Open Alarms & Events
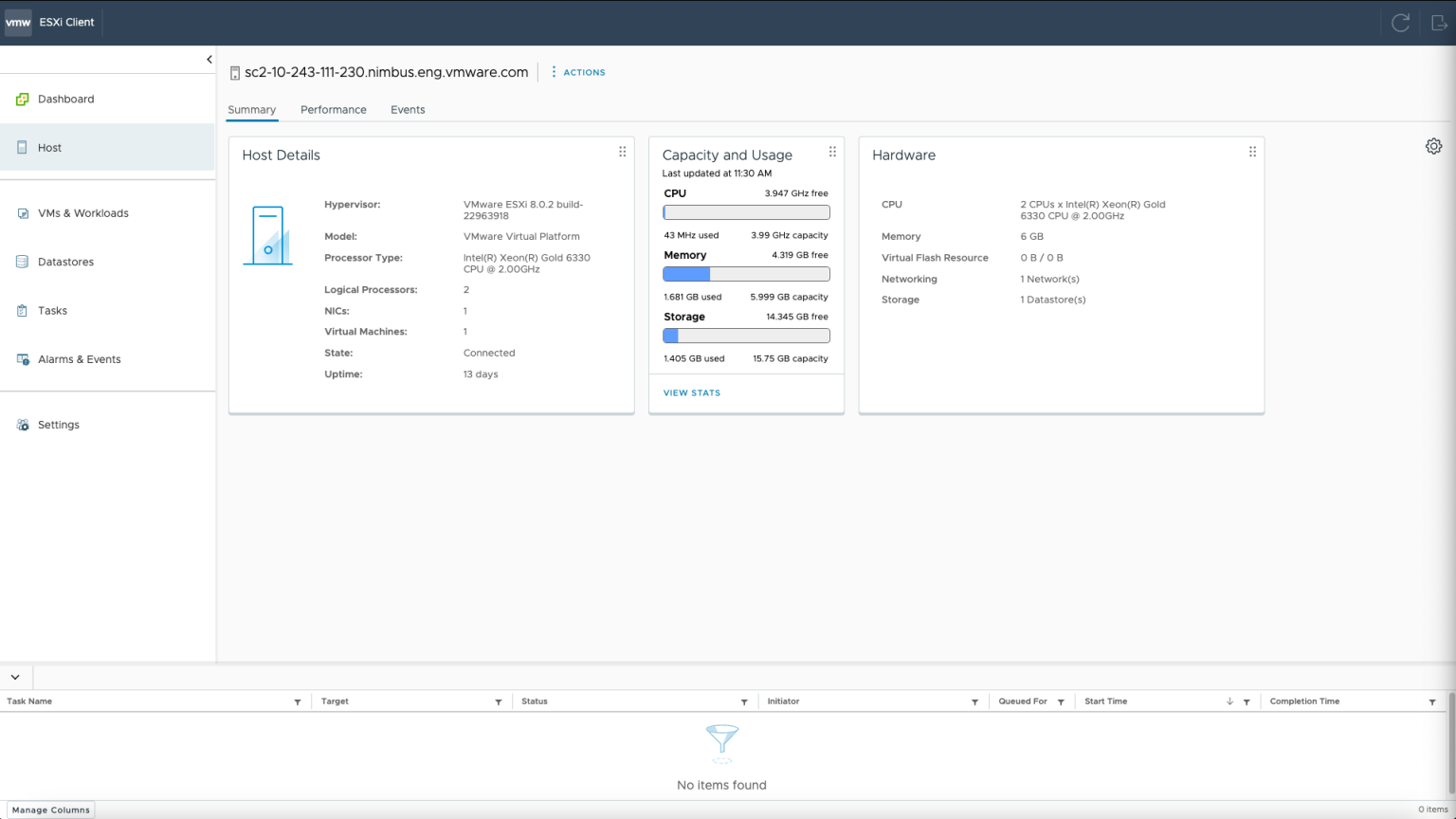The width and height of the screenshot is (1456, 819). (x=108, y=359)
